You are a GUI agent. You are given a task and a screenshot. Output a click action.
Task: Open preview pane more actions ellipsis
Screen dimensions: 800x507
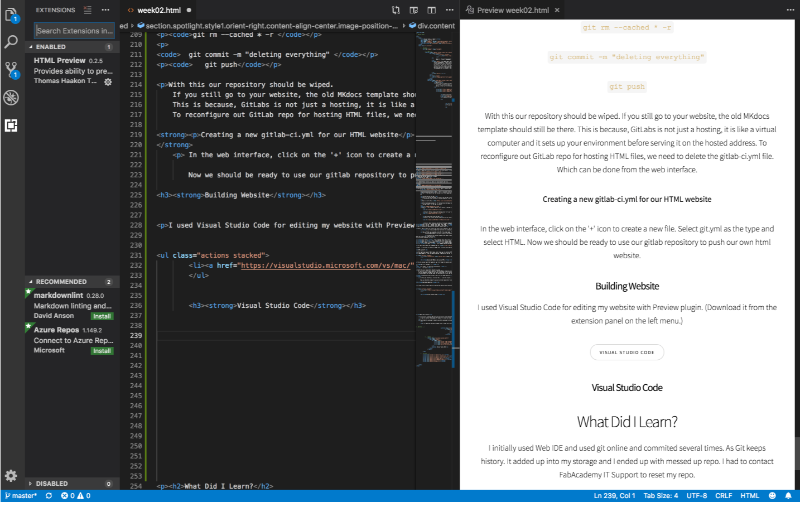click(790, 10)
